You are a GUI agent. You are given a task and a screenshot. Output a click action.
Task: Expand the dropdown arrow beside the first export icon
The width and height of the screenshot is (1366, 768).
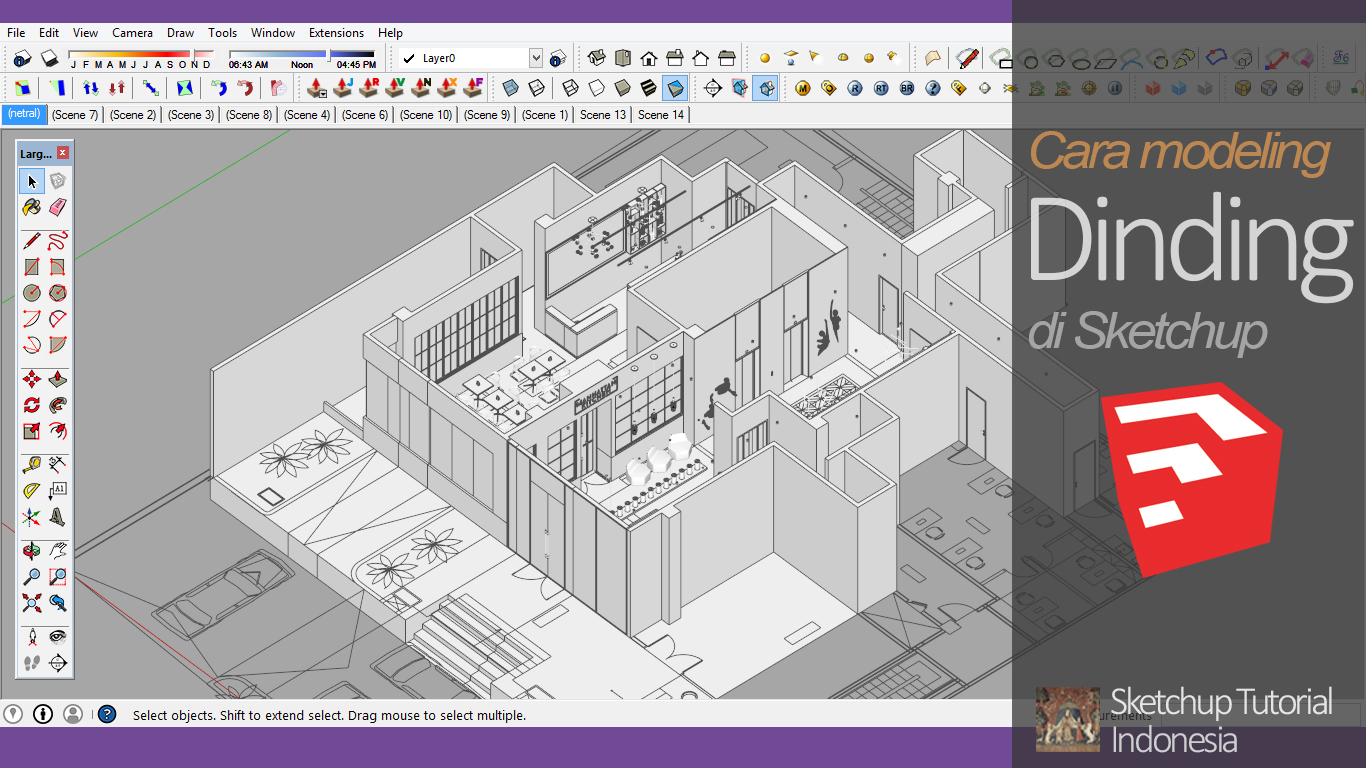322,93
